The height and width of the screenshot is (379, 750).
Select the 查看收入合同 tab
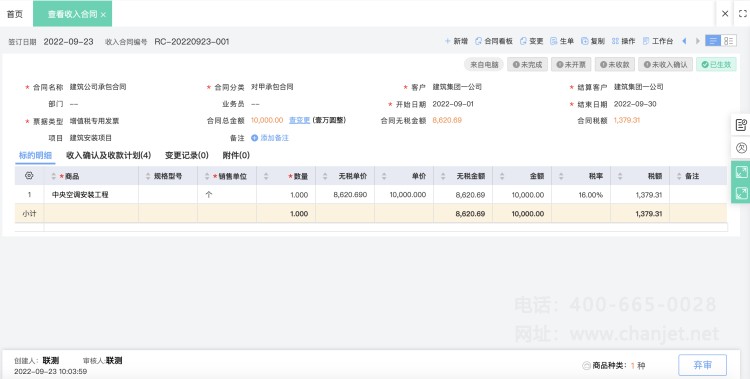click(x=72, y=14)
